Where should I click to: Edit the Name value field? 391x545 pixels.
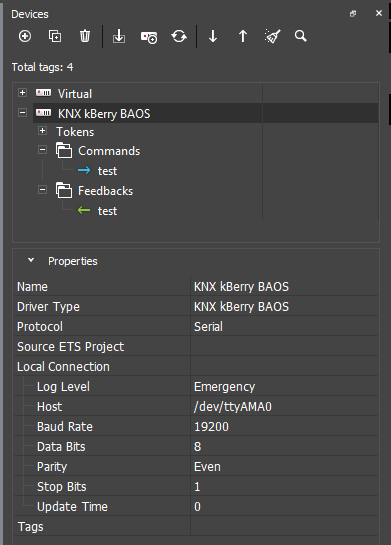(284, 286)
